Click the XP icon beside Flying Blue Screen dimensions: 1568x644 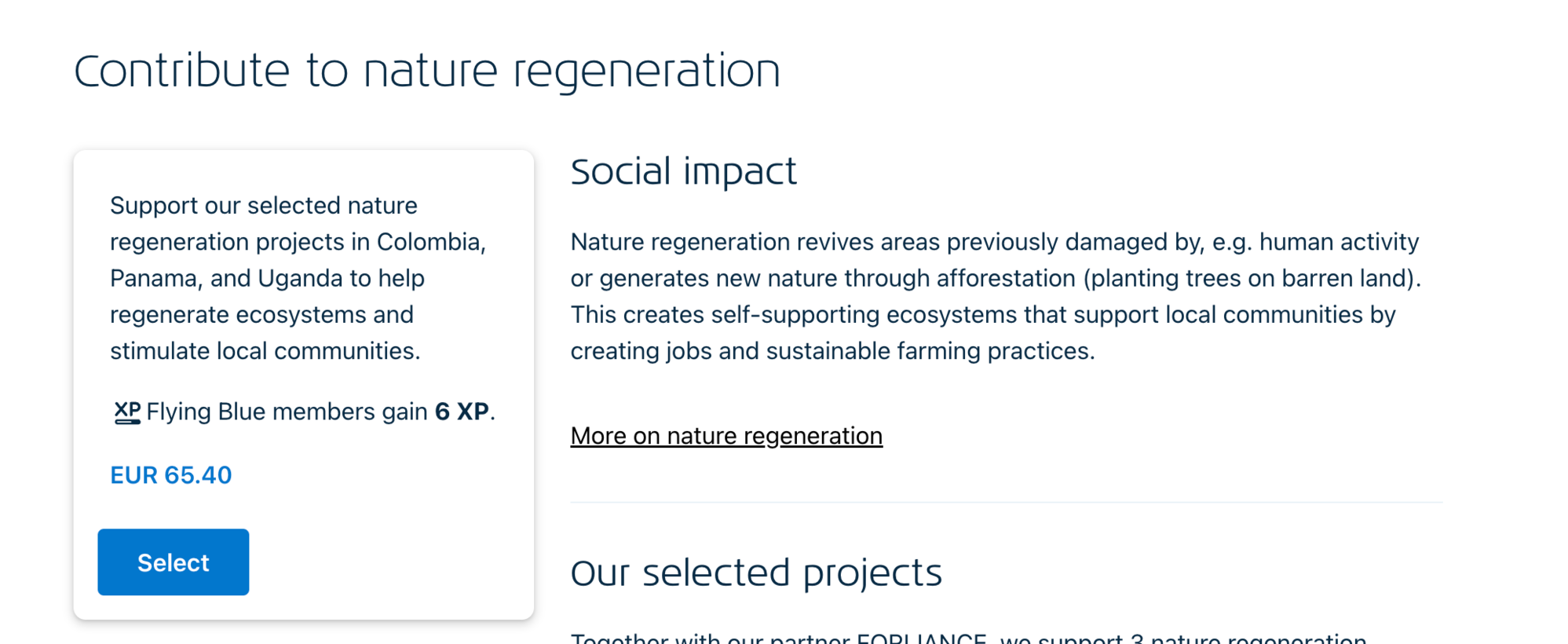(126, 412)
